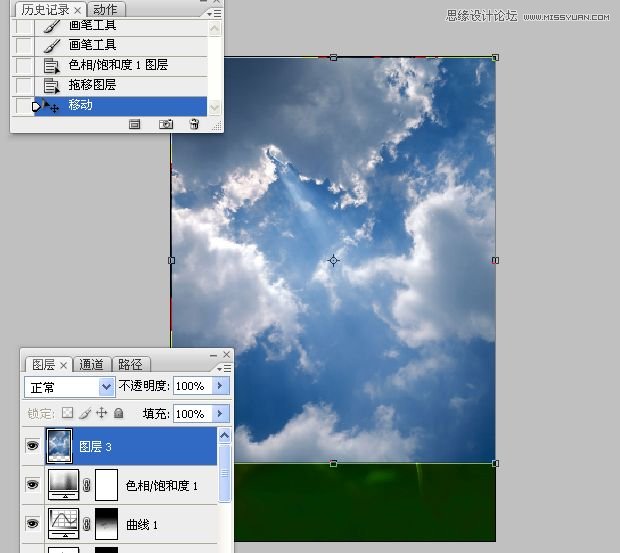Toggle history brush source box beside 移动
Screen dimensions: 620x553
click(23, 106)
